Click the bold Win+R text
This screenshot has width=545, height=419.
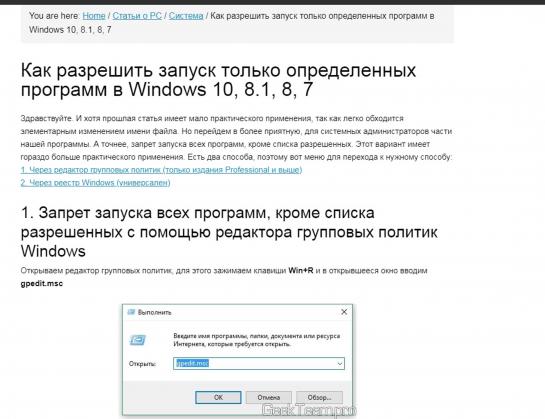[301, 271]
